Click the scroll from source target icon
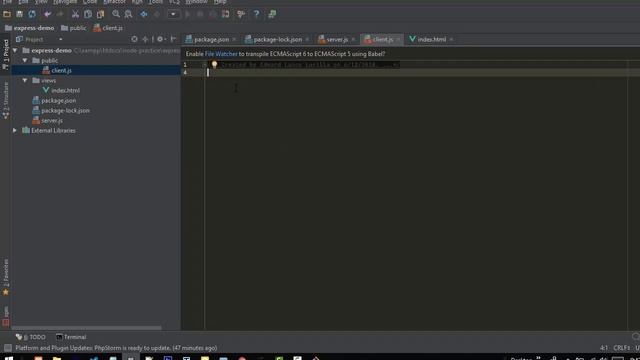The height and width of the screenshot is (360, 640). coord(134,40)
